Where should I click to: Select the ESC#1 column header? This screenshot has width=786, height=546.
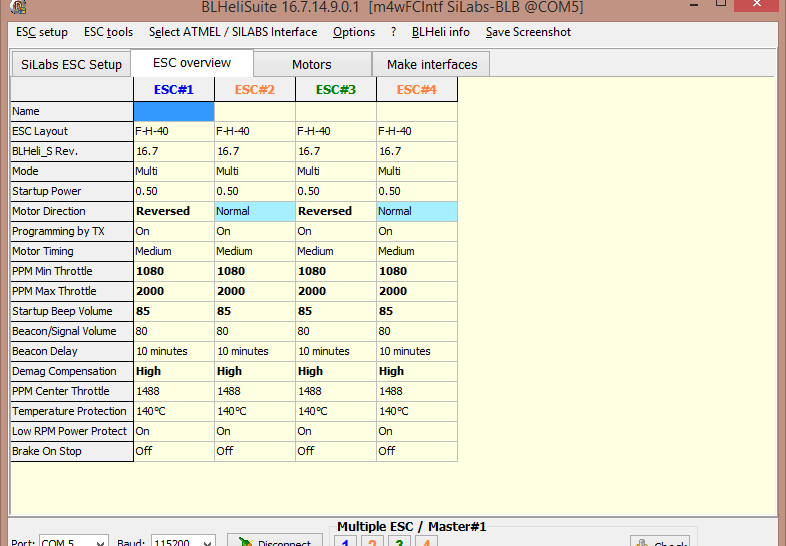[x=174, y=90]
